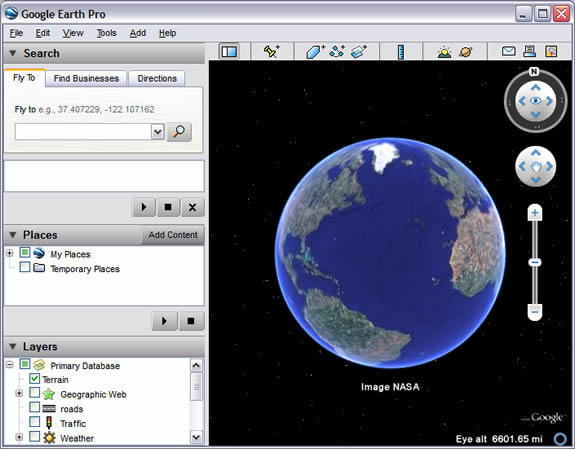Screen dimensions: 575x452
Task: Move up using the hand joystick arrow
Action: tap(535, 152)
